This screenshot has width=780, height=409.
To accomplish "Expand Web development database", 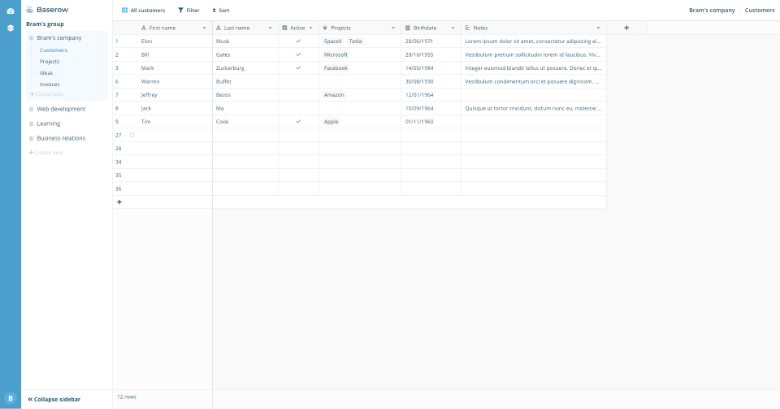I will [x=61, y=109].
